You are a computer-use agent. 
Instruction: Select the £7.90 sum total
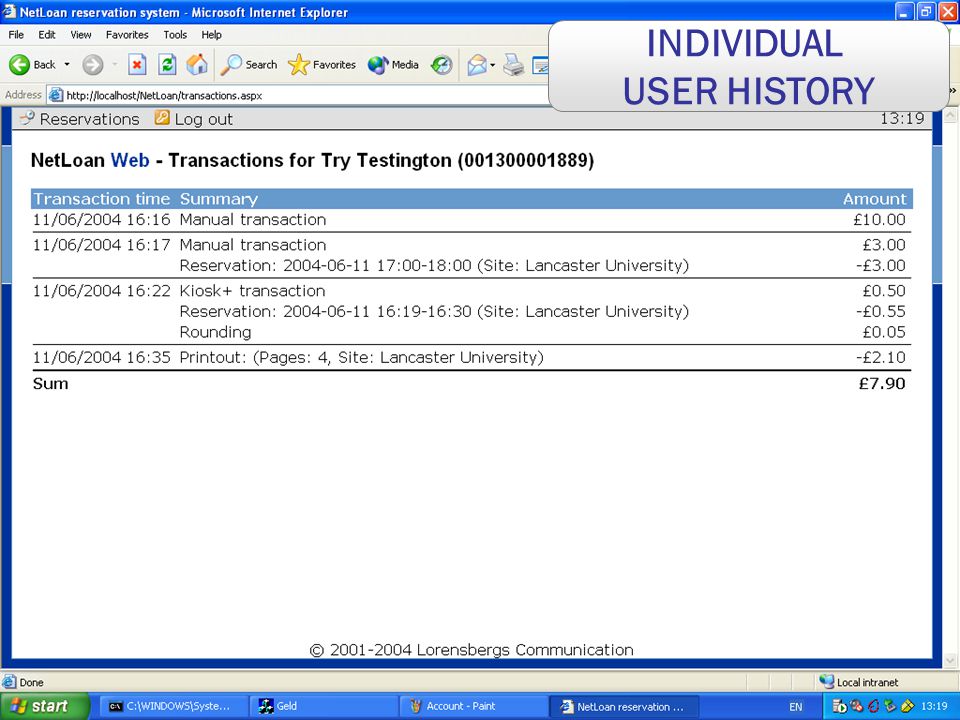[x=882, y=384]
